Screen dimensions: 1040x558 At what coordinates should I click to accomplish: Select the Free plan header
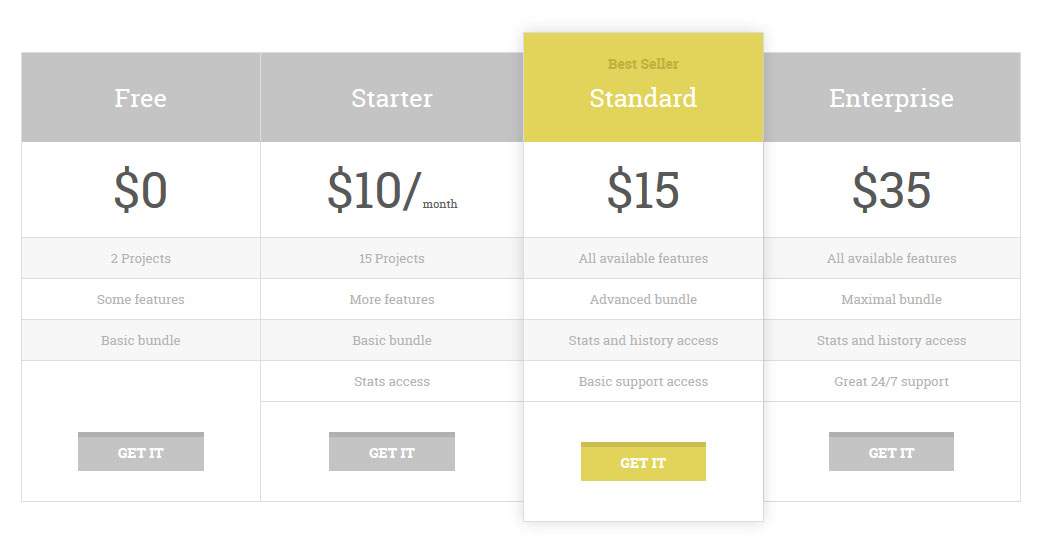(x=141, y=98)
